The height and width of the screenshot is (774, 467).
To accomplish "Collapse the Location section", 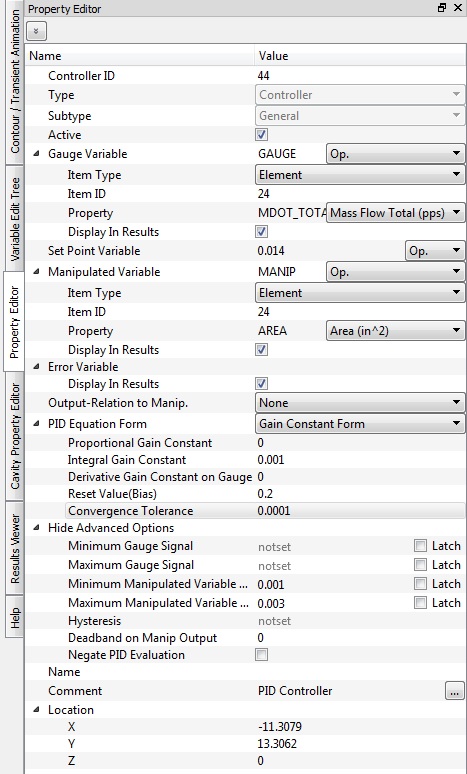I will [x=37, y=709].
